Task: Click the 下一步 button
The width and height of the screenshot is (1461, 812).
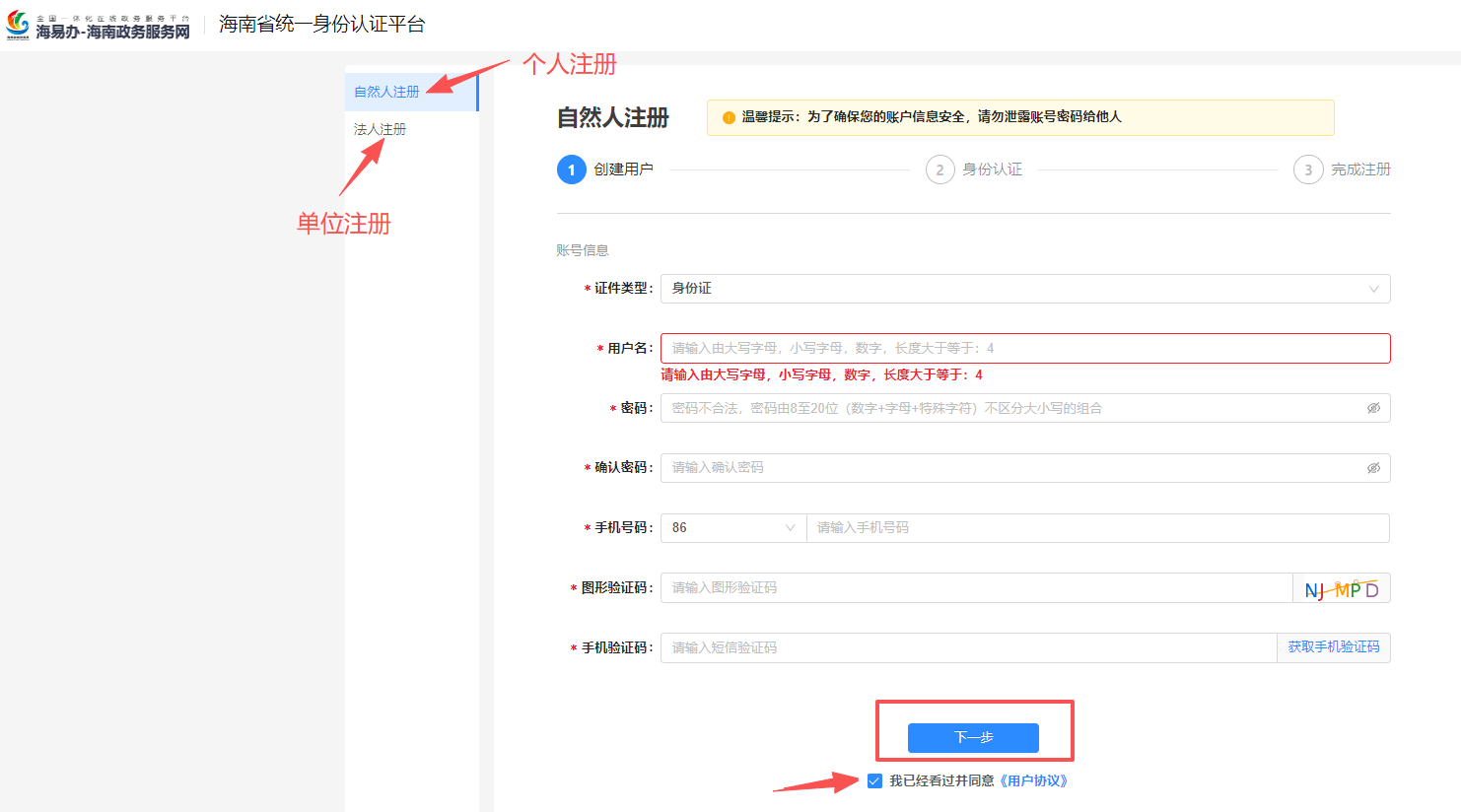Action: coord(974,737)
